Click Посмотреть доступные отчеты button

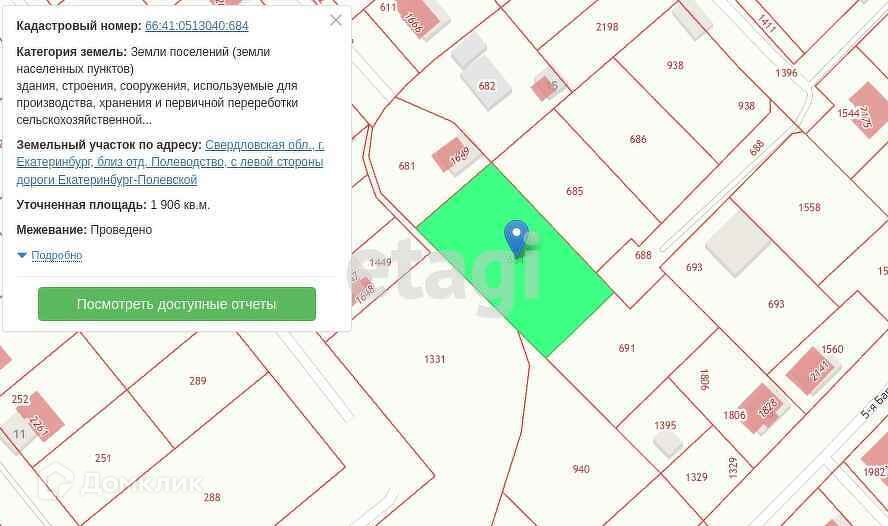tap(177, 304)
